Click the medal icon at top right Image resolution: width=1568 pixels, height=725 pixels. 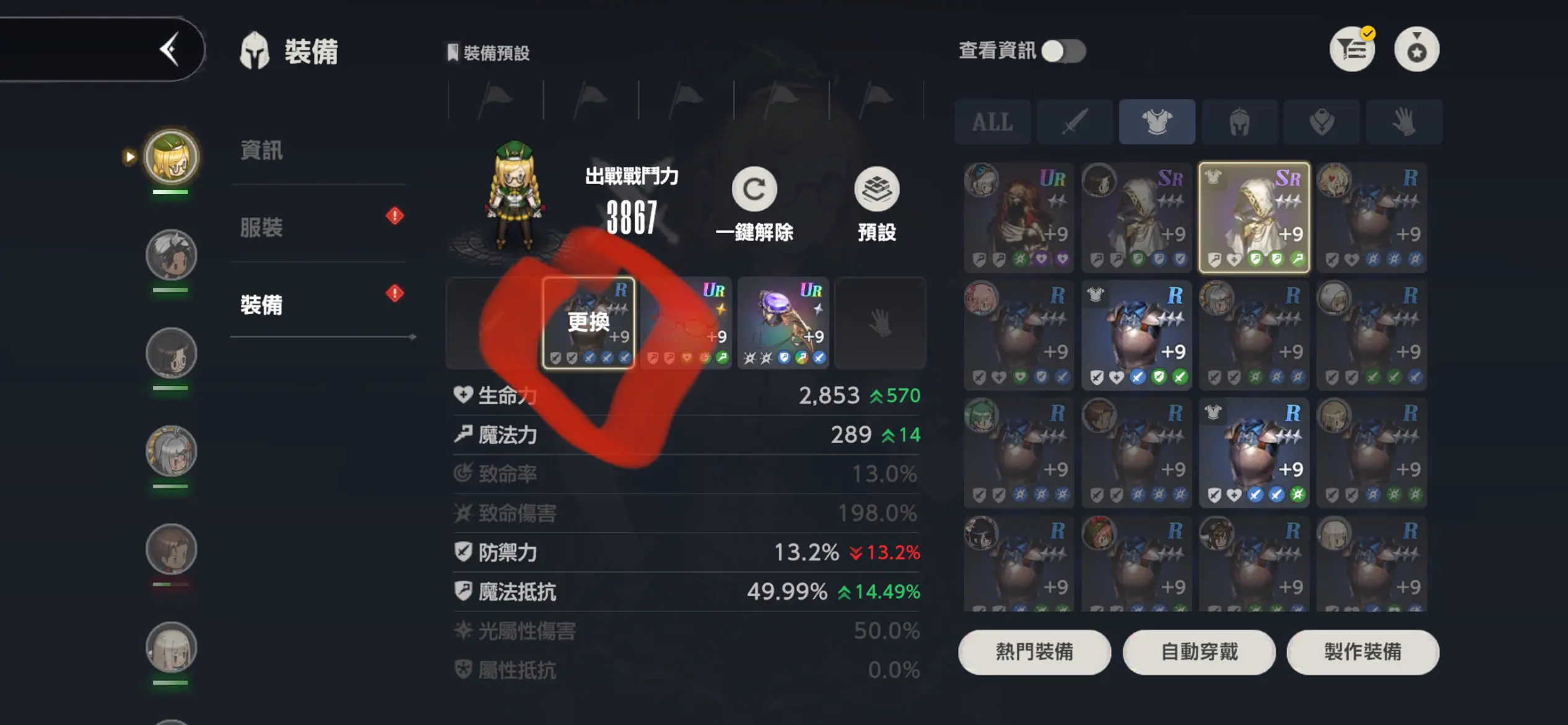coord(1417,49)
